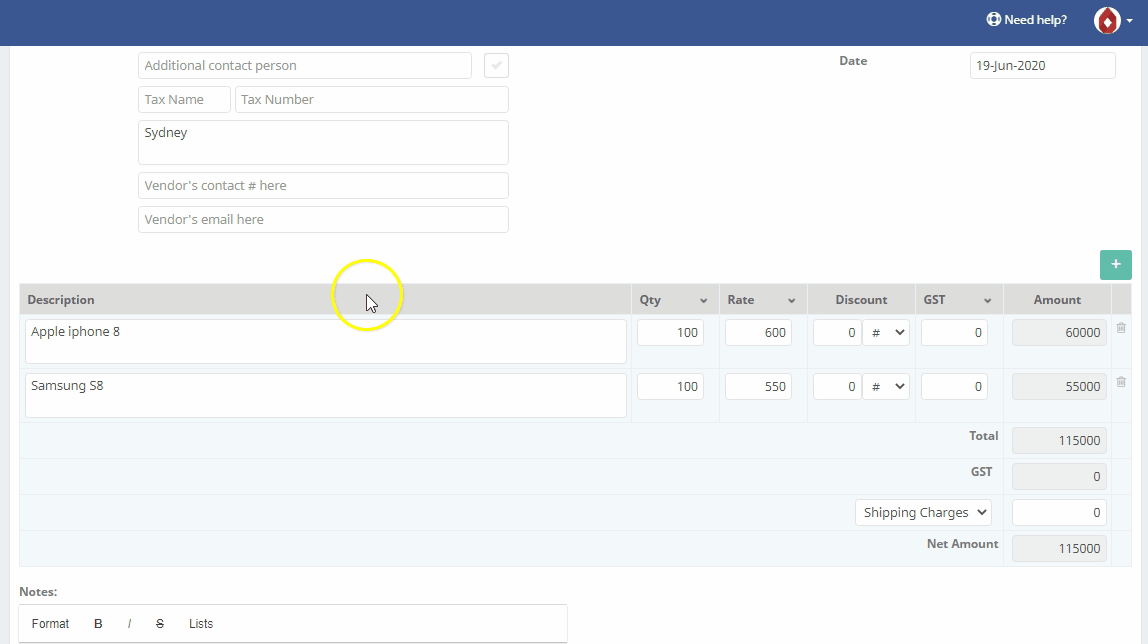Click the red account avatar icon
This screenshot has width=1148, height=644.
click(x=1108, y=19)
